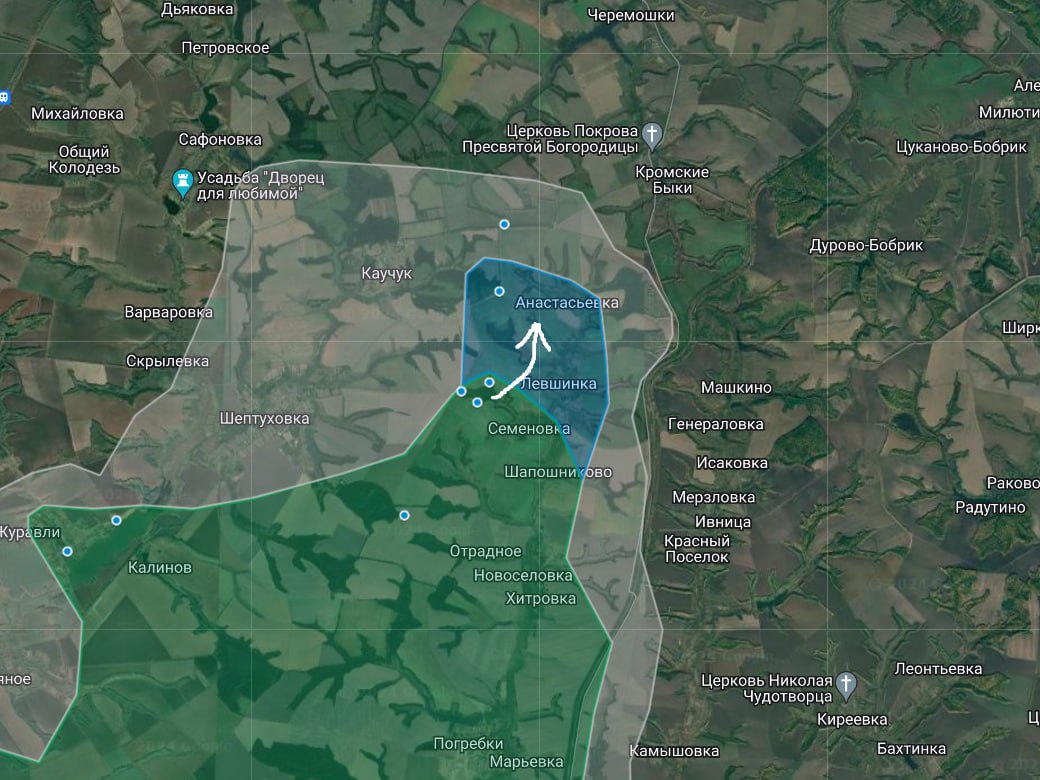The image size is (1040, 780).
Task: Click the Погребки village label
Action: pyautogui.click(x=468, y=744)
